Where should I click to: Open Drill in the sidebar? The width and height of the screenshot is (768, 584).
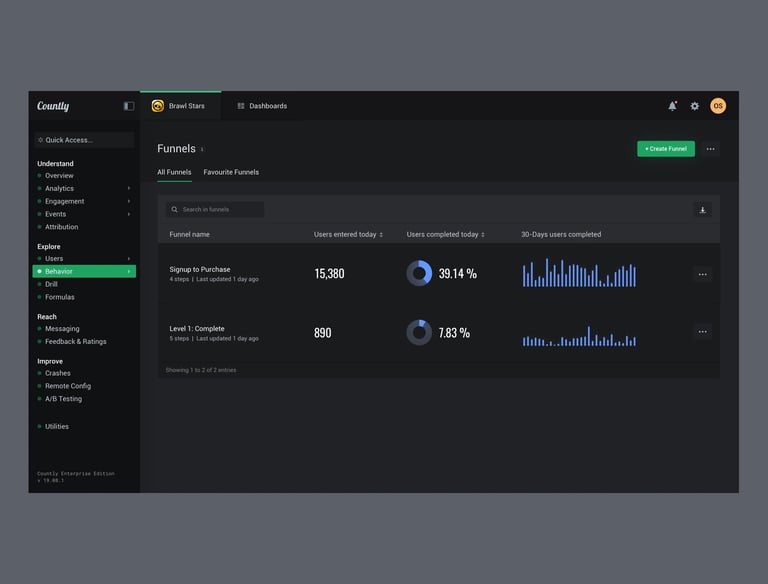pos(51,284)
